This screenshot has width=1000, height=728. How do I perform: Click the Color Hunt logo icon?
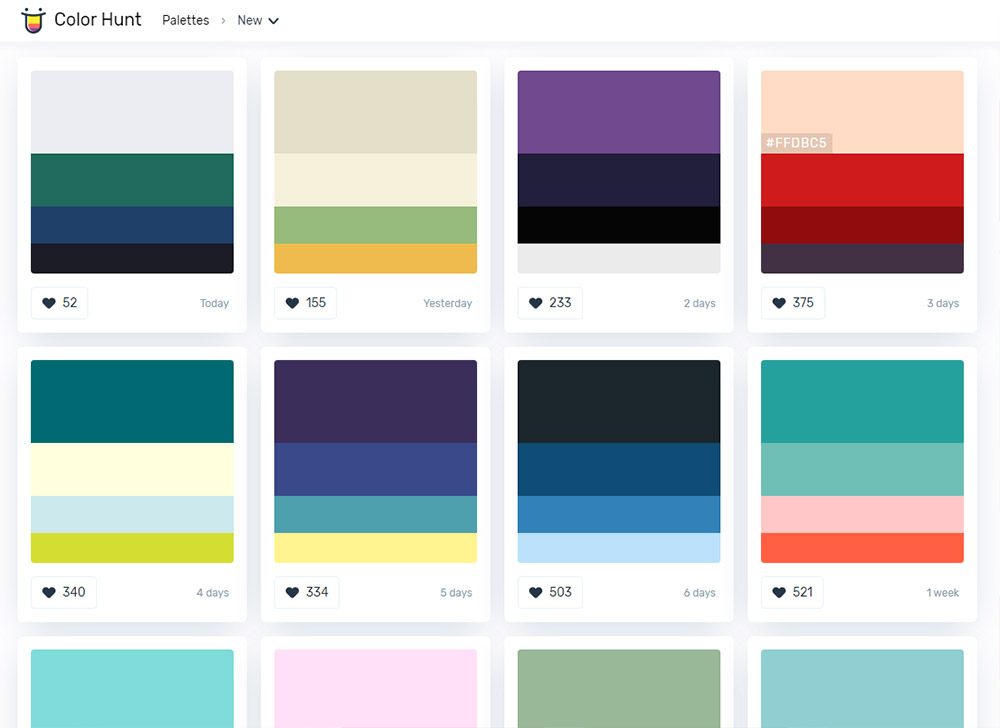pos(33,20)
